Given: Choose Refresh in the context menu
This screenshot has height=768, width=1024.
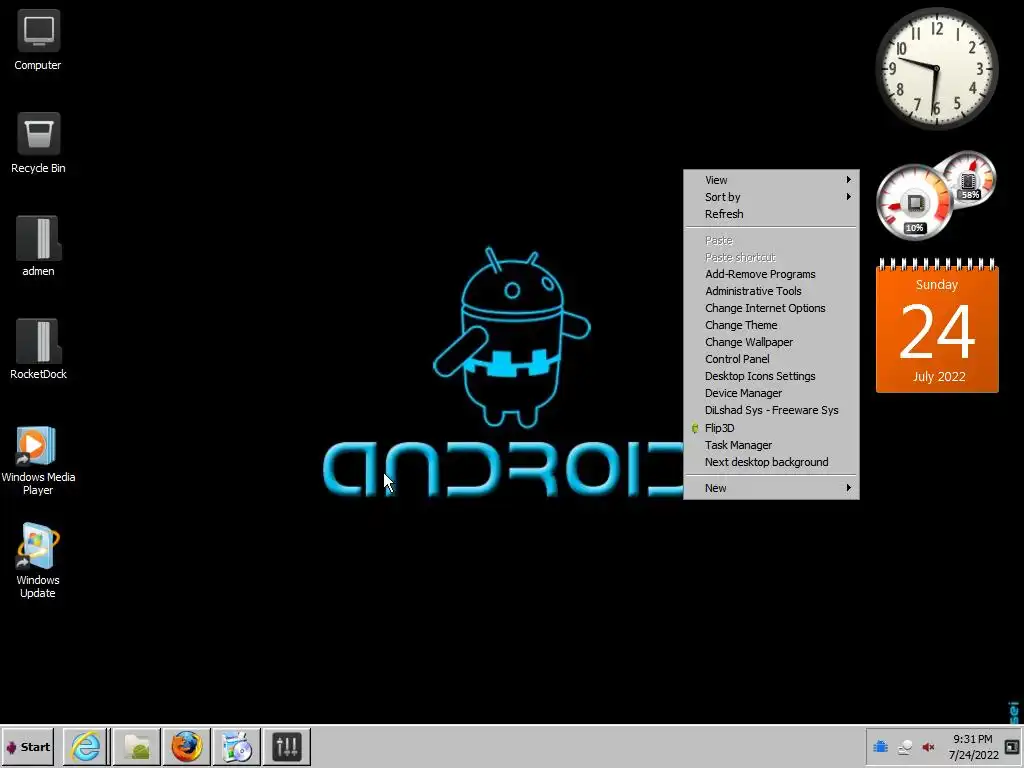Looking at the screenshot, I should tap(771, 214).
